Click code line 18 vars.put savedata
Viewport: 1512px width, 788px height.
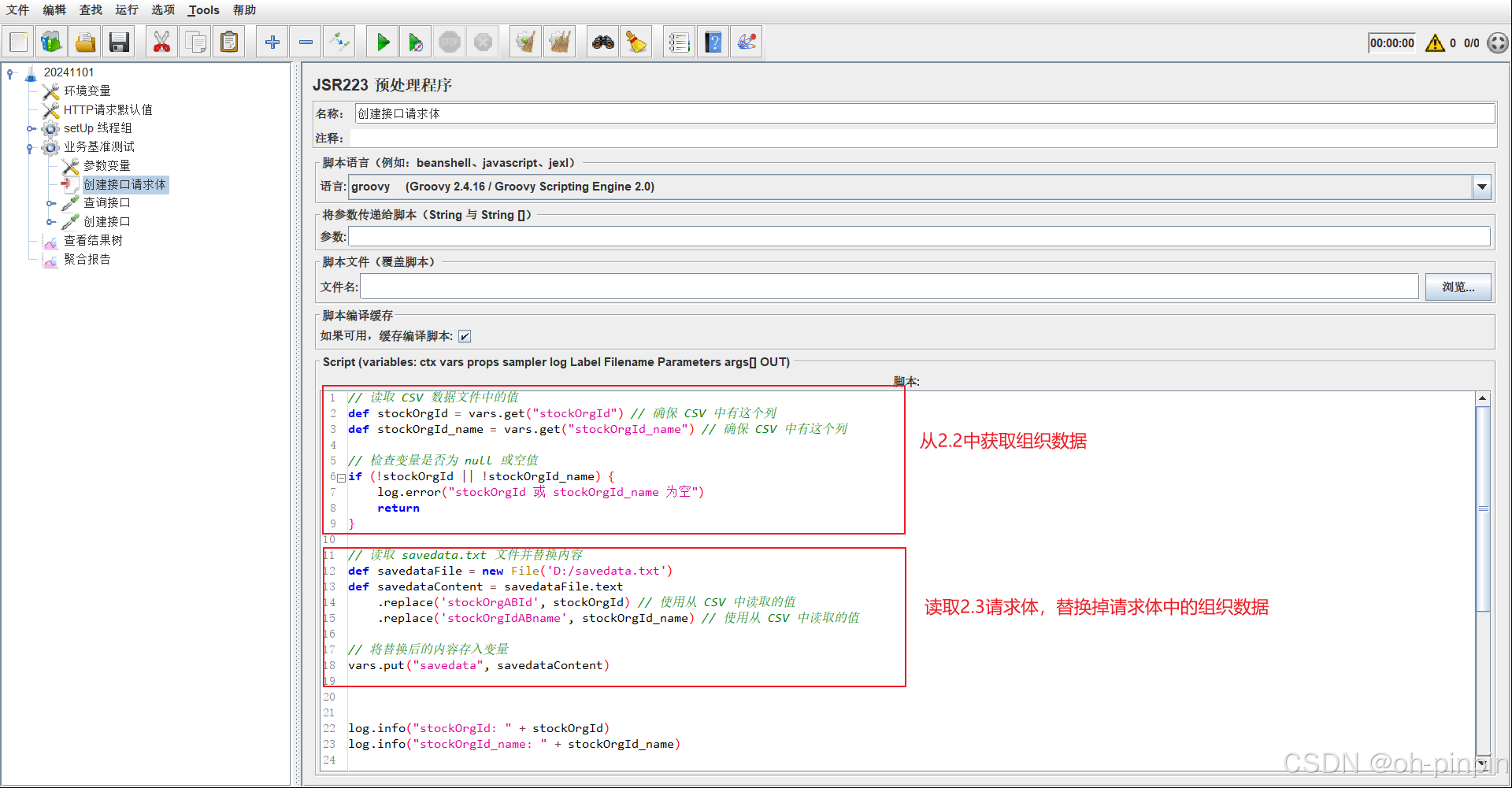(x=478, y=666)
